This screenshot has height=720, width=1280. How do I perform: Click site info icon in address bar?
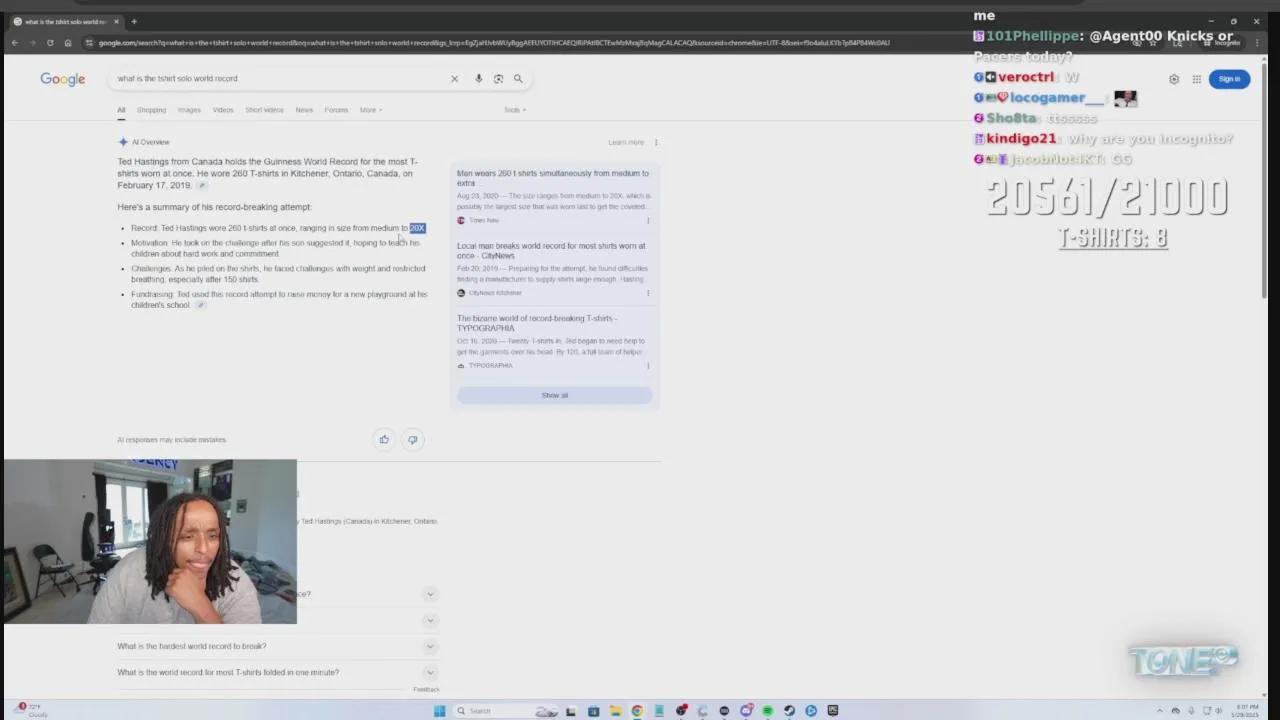click(x=89, y=43)
